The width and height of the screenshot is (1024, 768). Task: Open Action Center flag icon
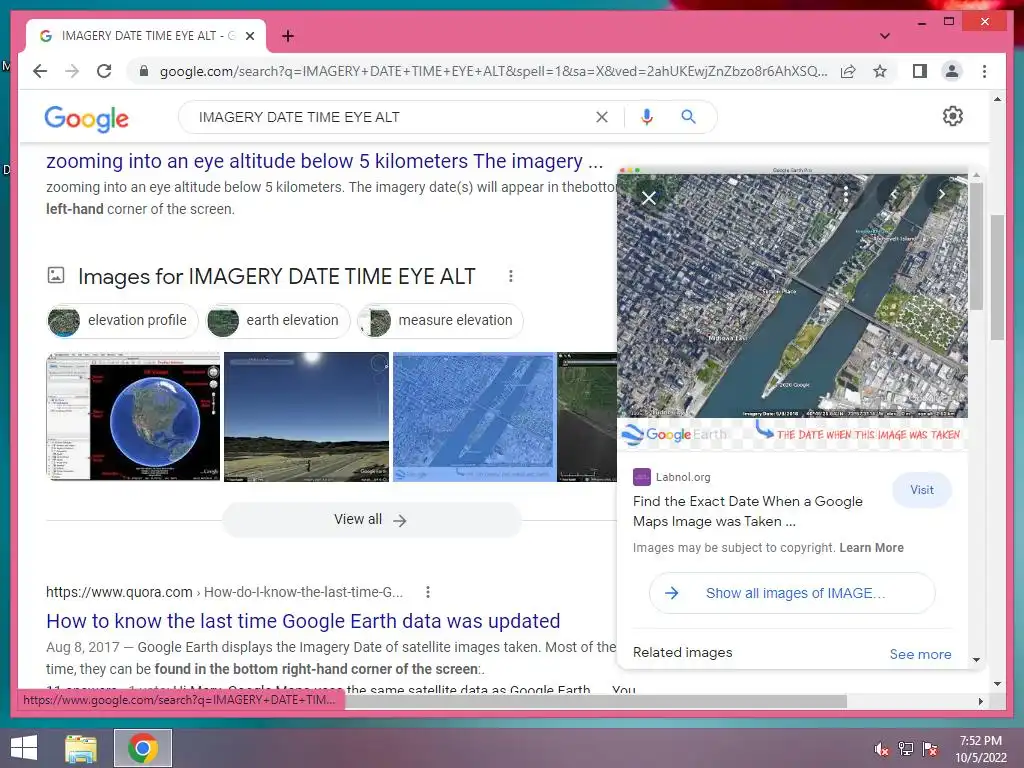point(930,749)
